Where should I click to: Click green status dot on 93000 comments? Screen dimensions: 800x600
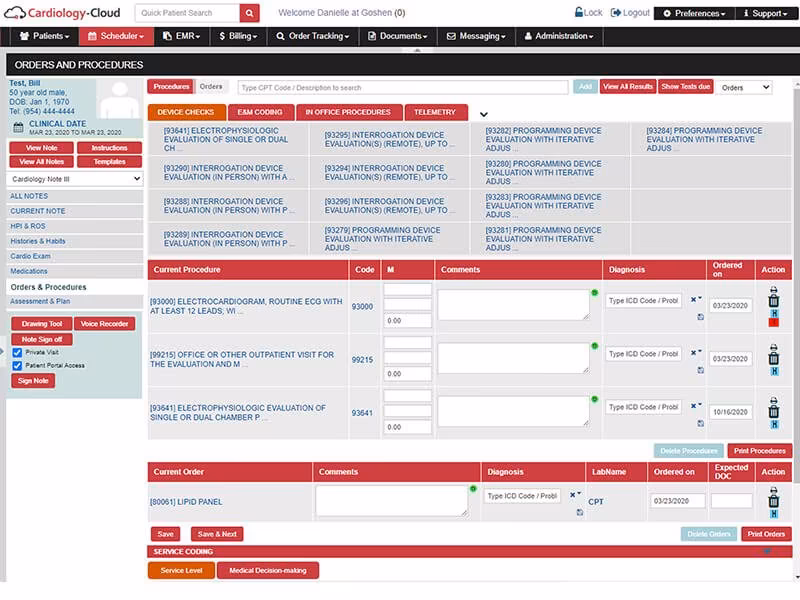594,293
